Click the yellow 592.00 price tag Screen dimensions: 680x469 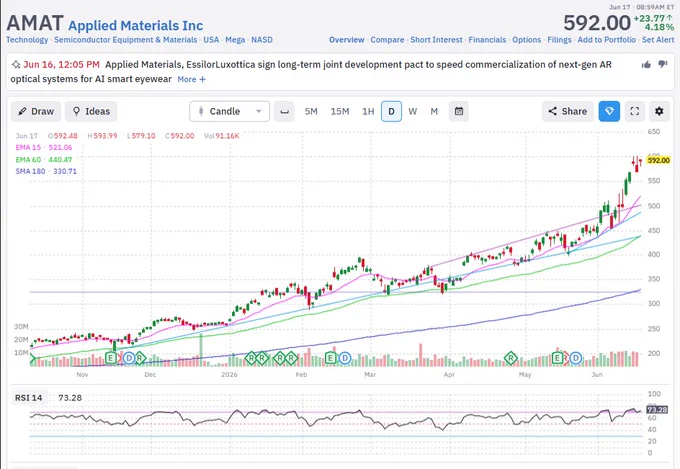658,161
